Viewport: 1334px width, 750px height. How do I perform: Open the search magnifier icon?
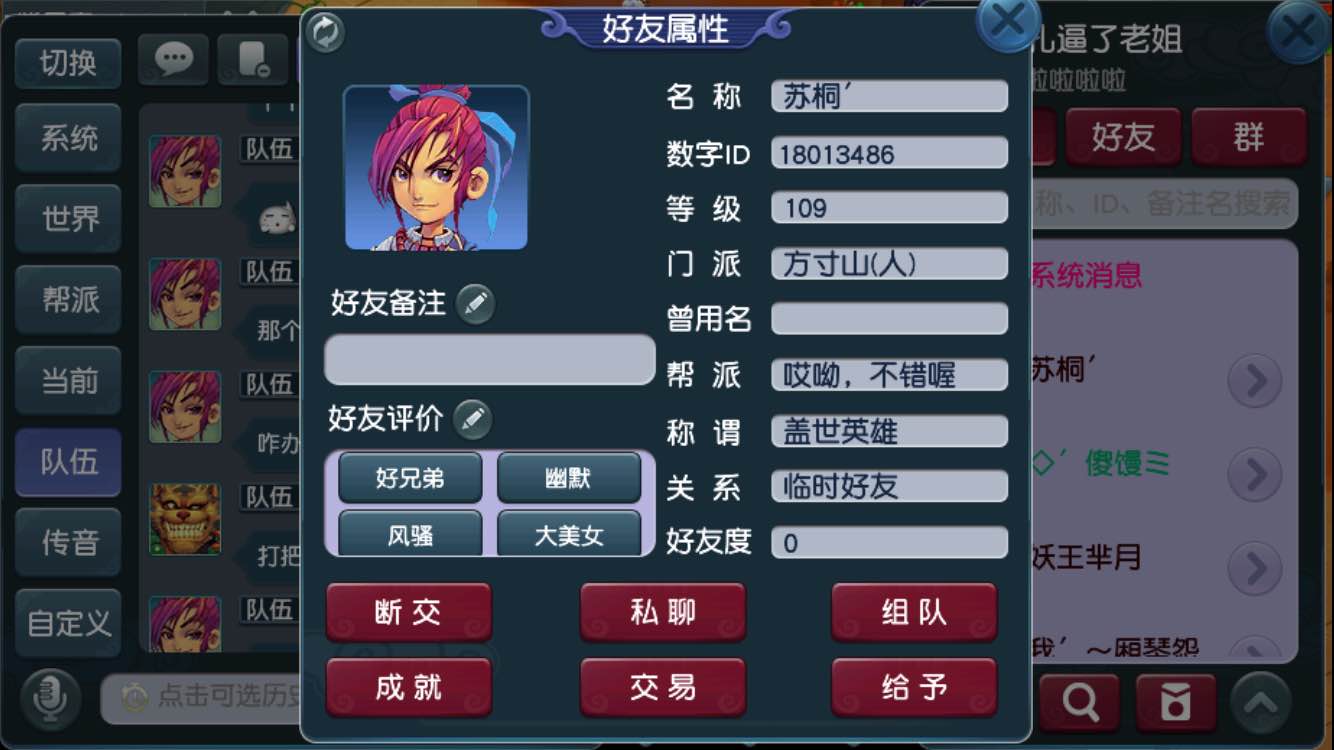tap(1079, 702)
